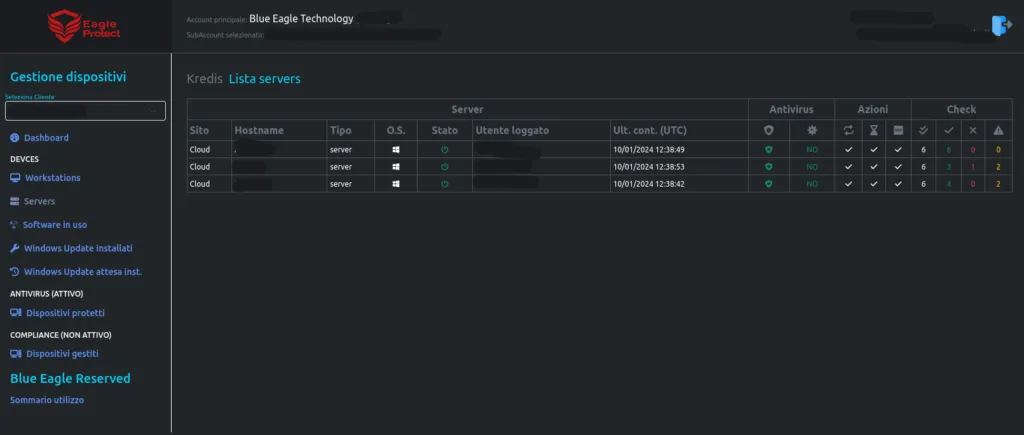Click the Windows OS icon in the 12:38:49 row
Screen dimensions: 1024x435
click(x=396, y=150)
